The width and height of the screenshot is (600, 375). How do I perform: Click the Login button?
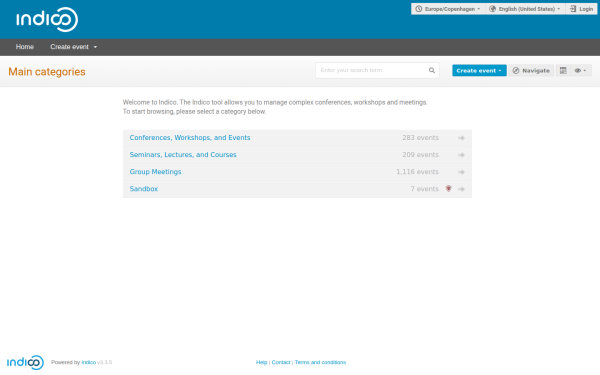581,9
